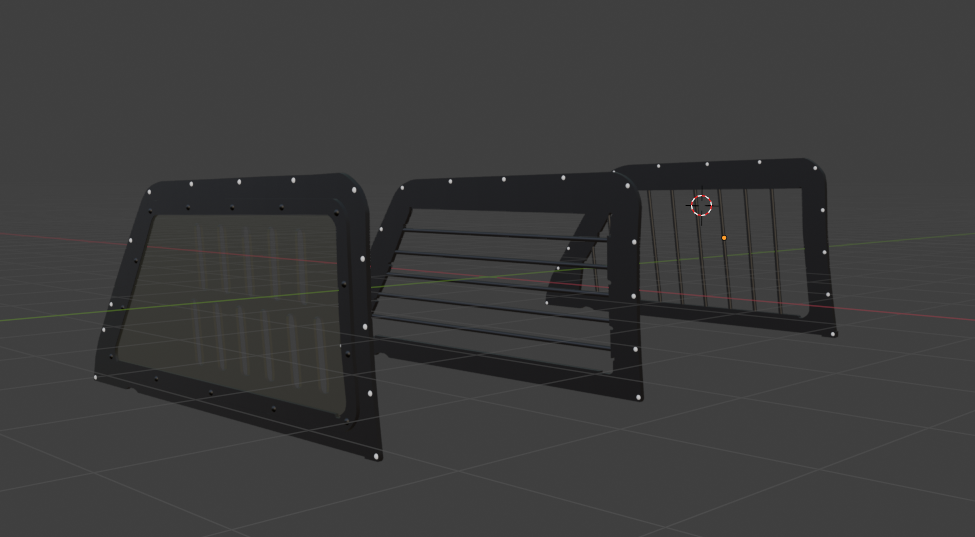Select the orange object origin dot
This screenshot has width=975, height=537.
724,238
